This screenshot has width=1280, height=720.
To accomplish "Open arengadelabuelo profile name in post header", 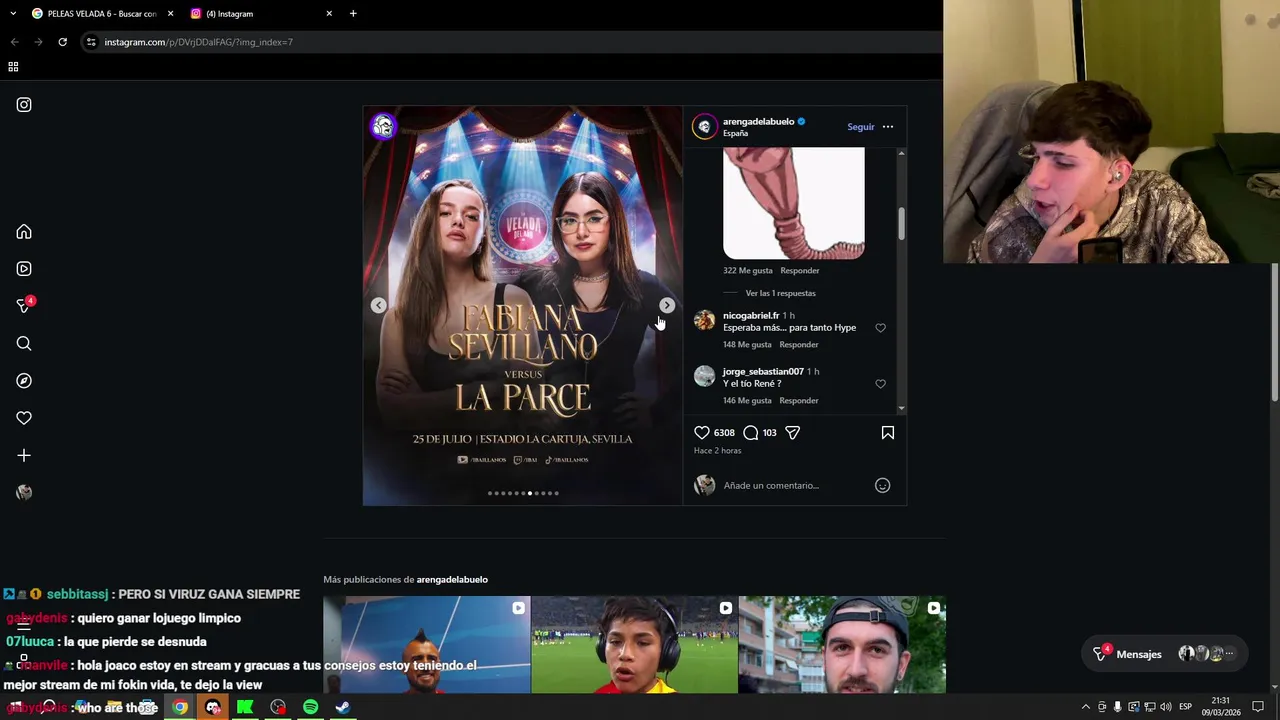I will click(758, 122).
